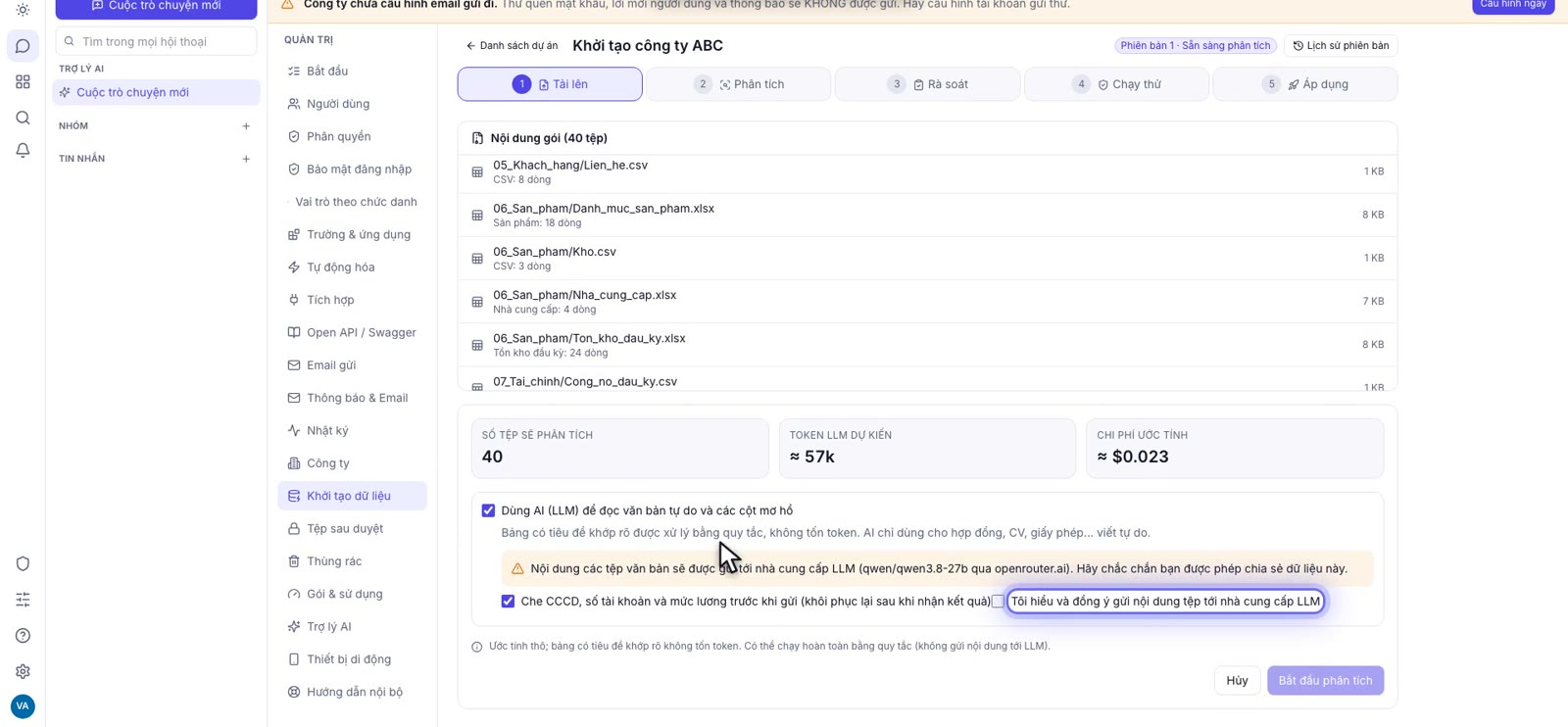Open Lịch sử phiên bản button
This screenshot has height=727, width=1568.
tap(1341, 46)
